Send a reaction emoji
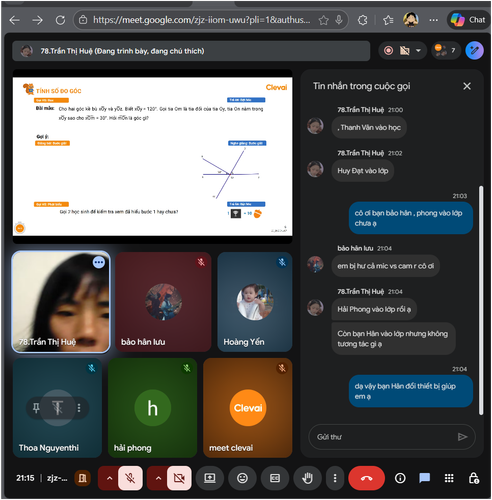Screen dimensions: 492x500 point(242,478)
